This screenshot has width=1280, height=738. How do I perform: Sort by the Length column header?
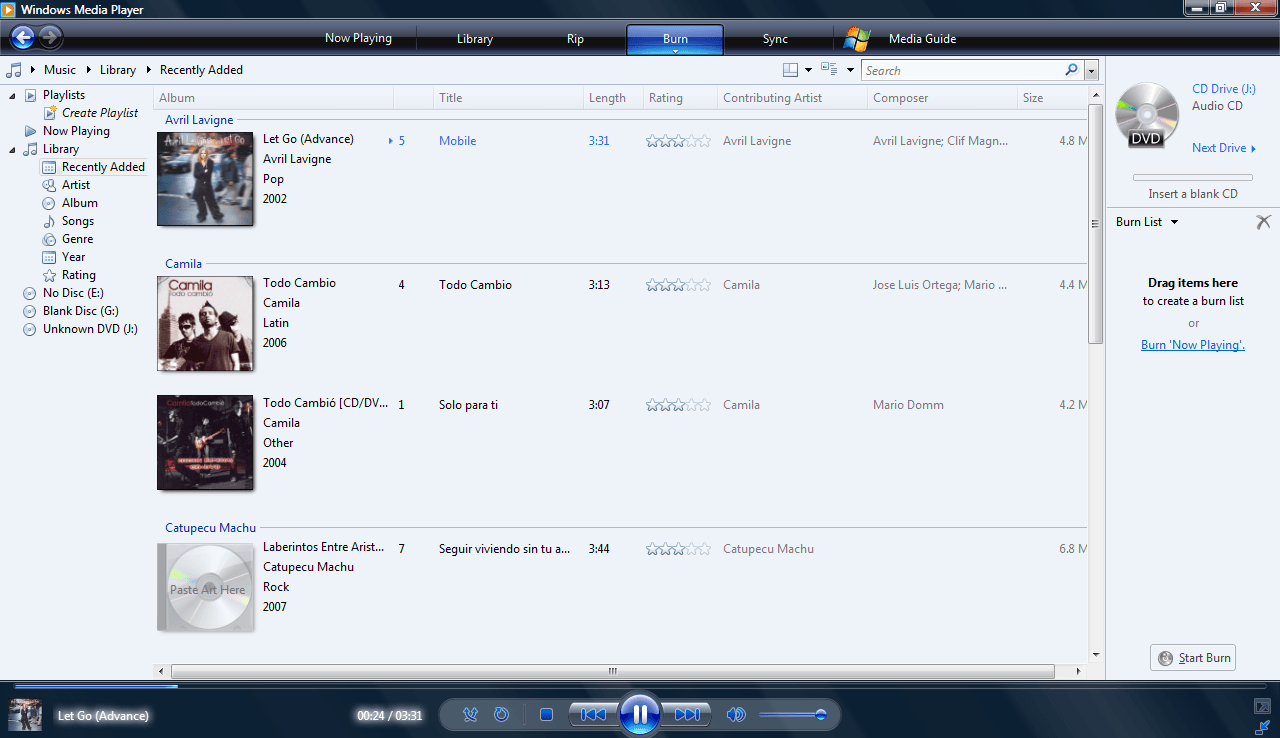(x=613, y=98)
